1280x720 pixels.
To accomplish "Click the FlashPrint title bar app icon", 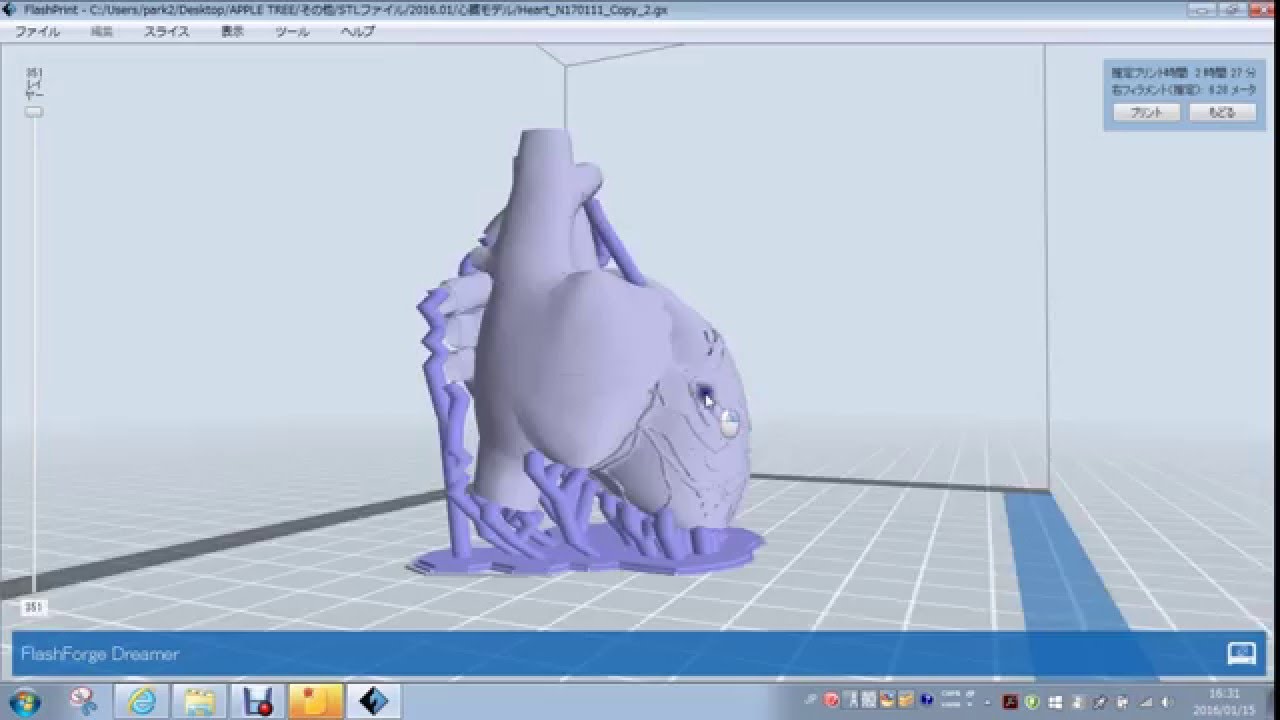I will [x=10, y=10].
